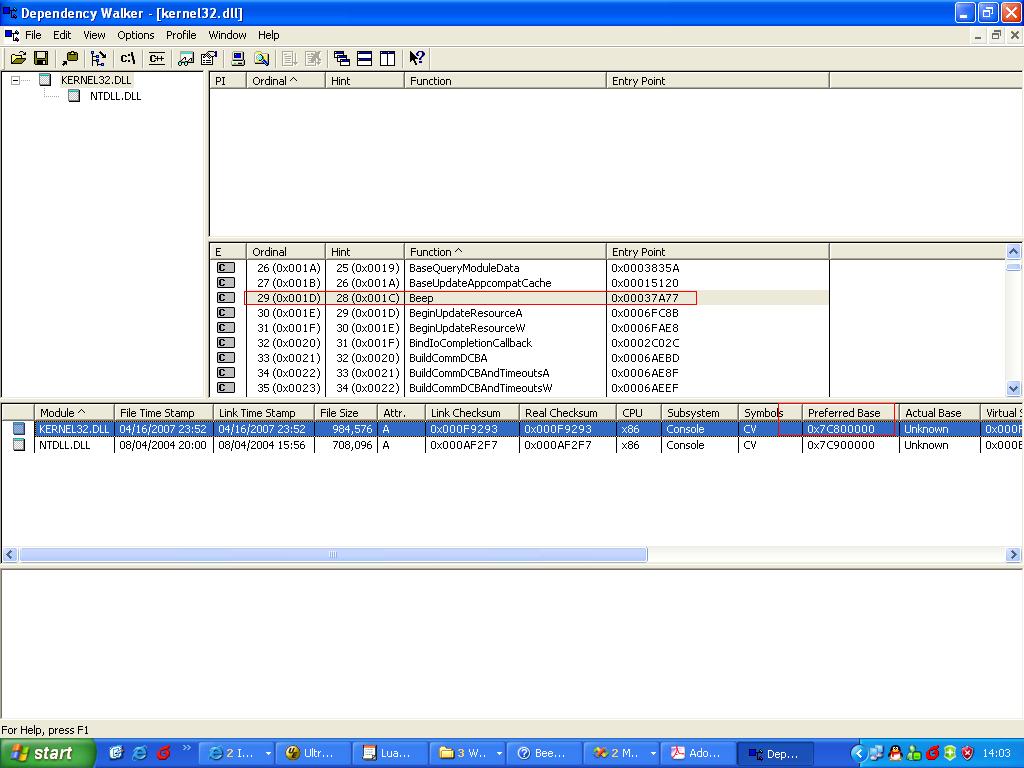Collapse the KERNEL32.DLL tree node
Viewport: 1024px width, 768px height.
(x=16, y=80)
